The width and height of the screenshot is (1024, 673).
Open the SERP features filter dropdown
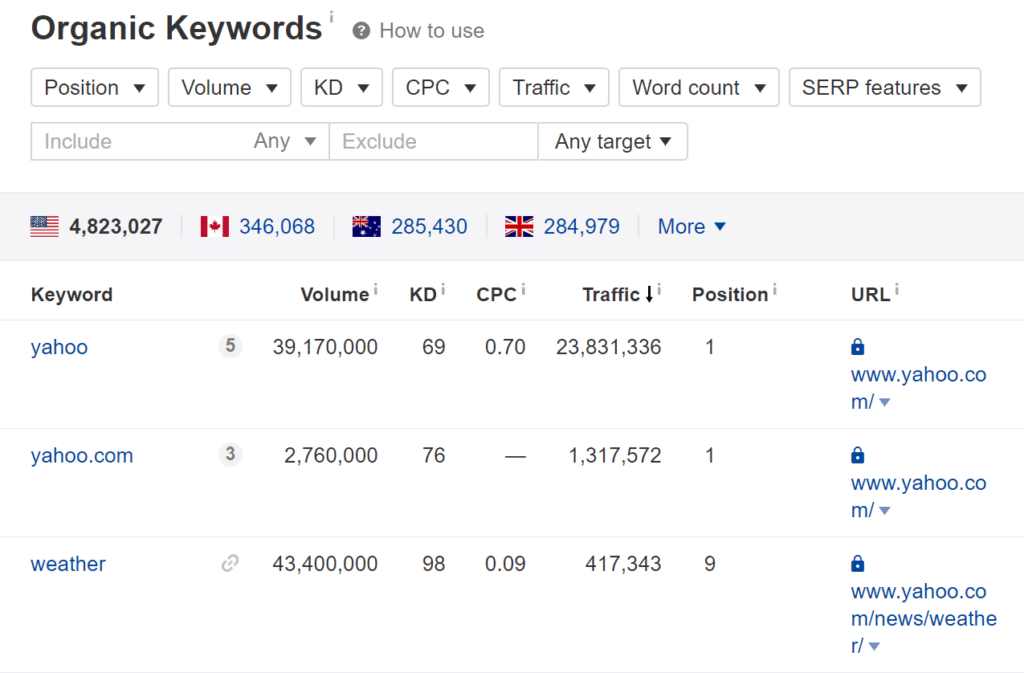pyautogui.click(x=885, y=87)
